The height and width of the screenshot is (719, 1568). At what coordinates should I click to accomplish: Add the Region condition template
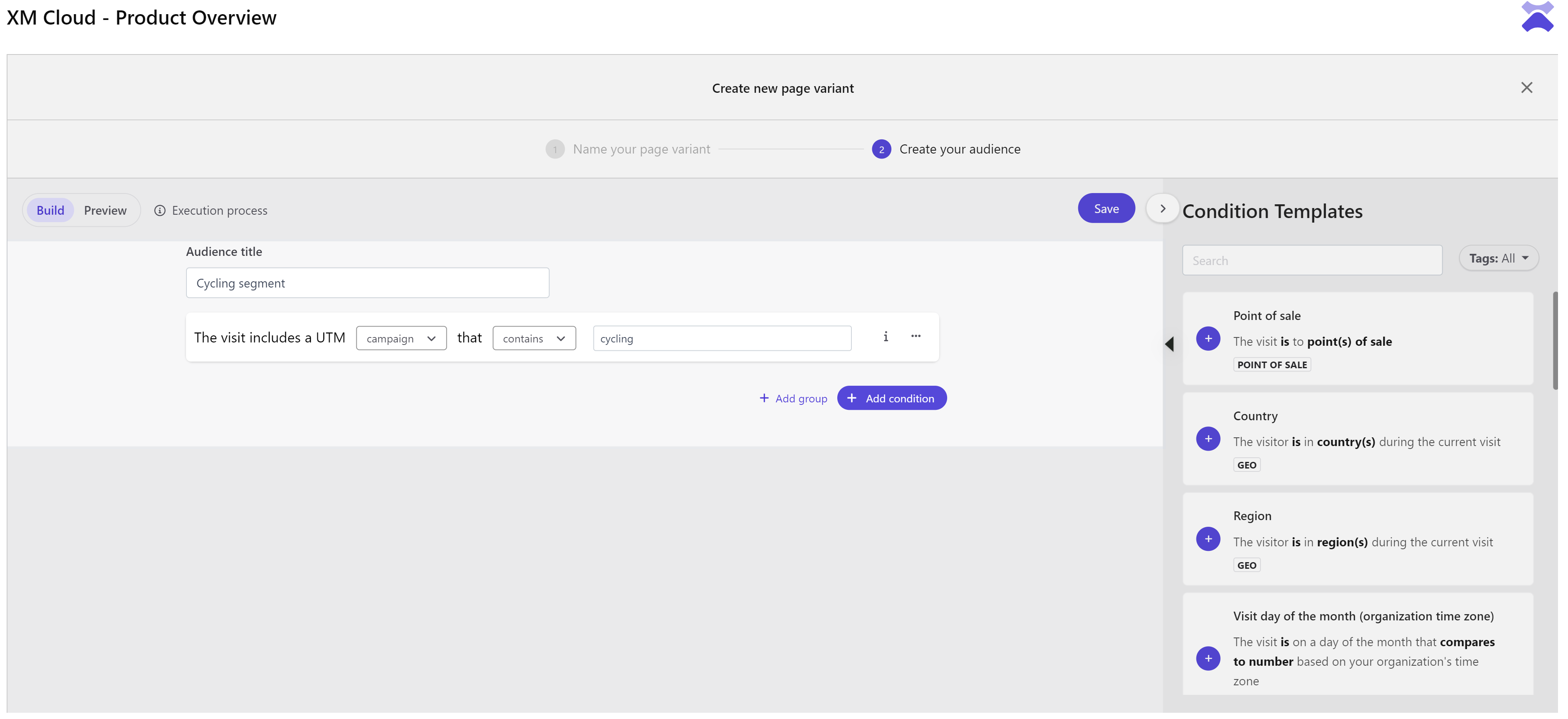tap(1208, 539)
